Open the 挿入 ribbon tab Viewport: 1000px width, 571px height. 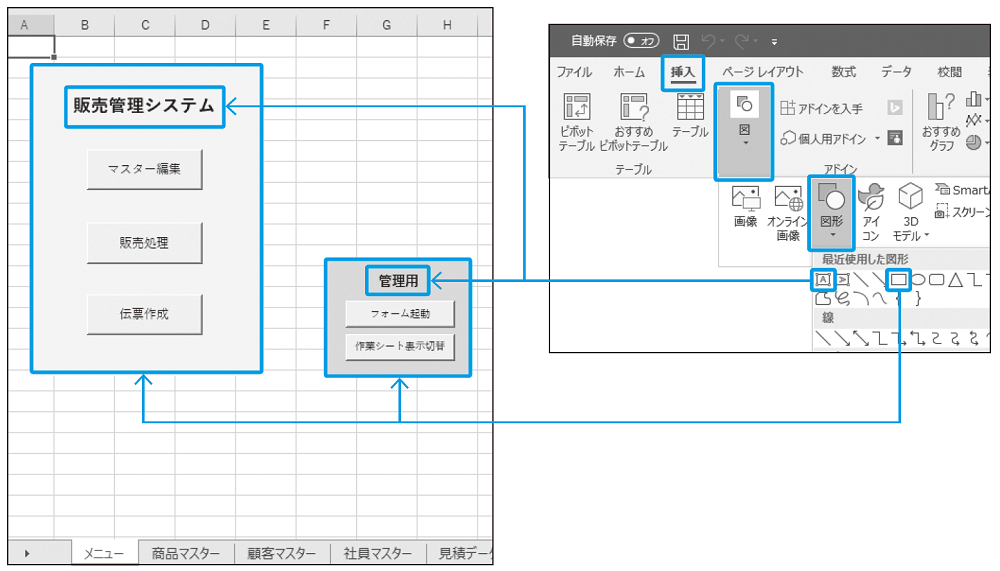point(682,72)
